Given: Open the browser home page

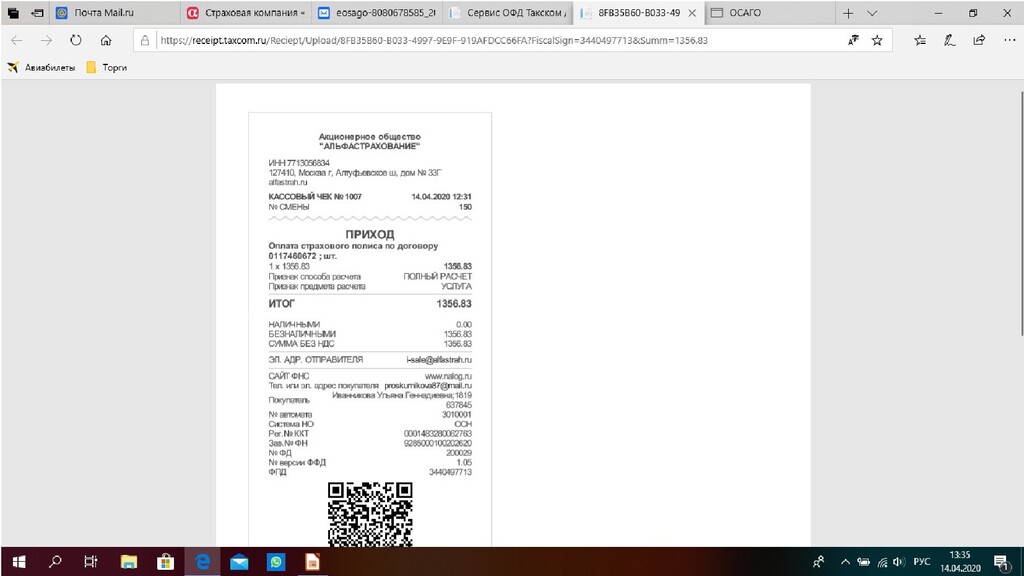Looking at the screenshot, I should [x=106, y=40].
